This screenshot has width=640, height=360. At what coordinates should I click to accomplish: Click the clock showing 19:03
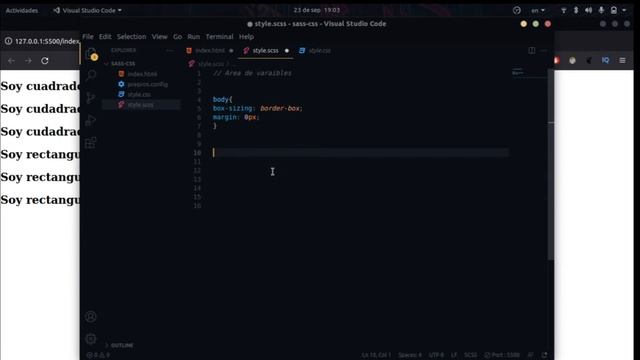[x=316, y=10]
